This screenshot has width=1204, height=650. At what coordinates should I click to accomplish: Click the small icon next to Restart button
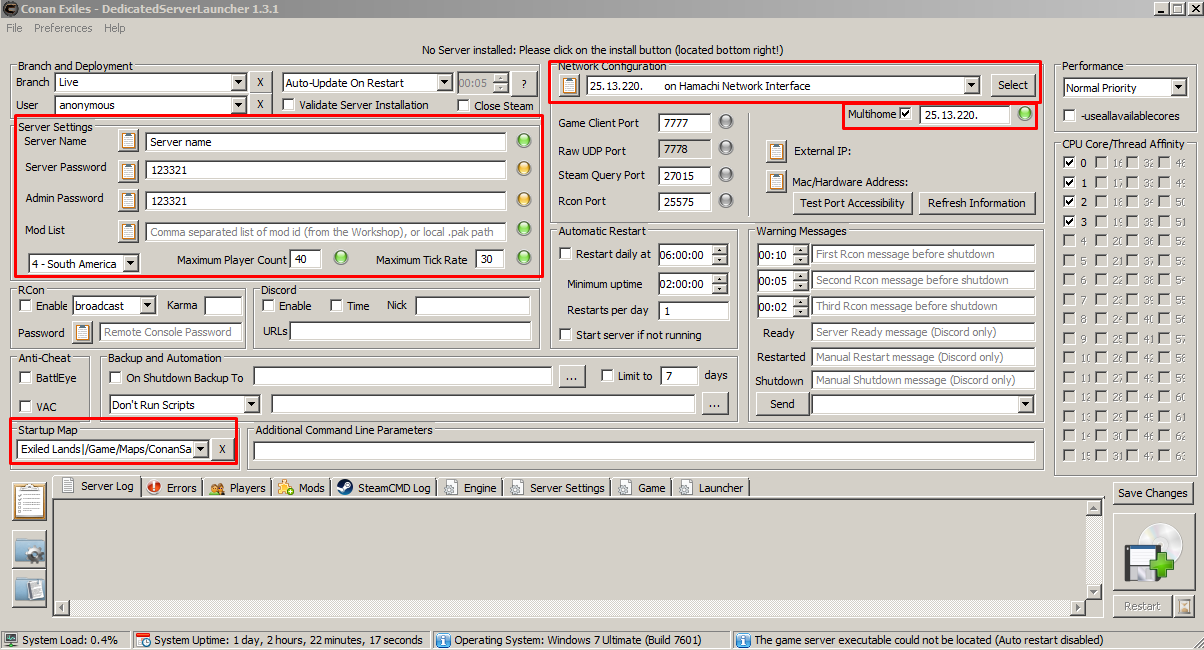(1184, 606)
